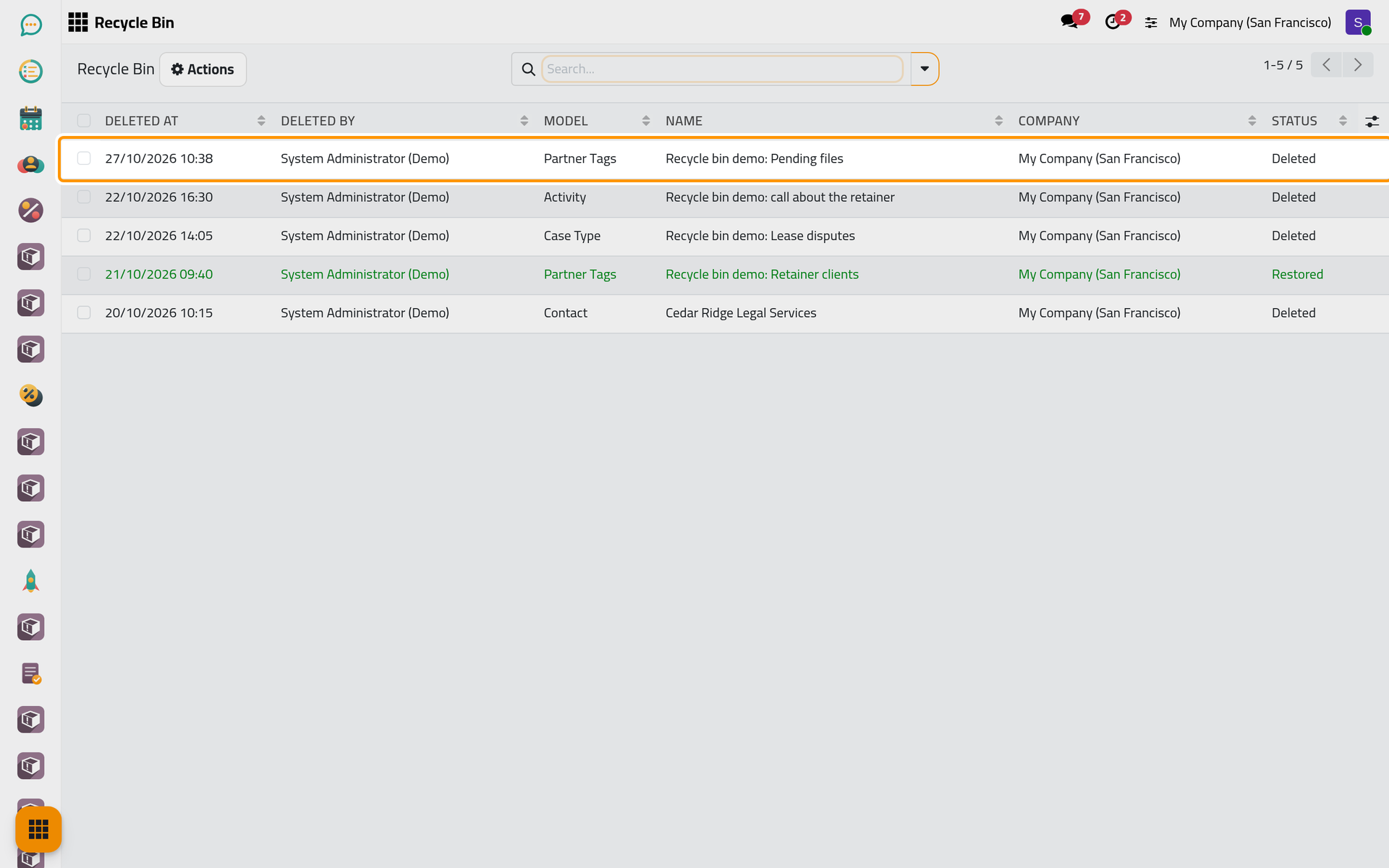Sort by Deleted By column
The image size is (1389, 868).
tap(405, 121)
